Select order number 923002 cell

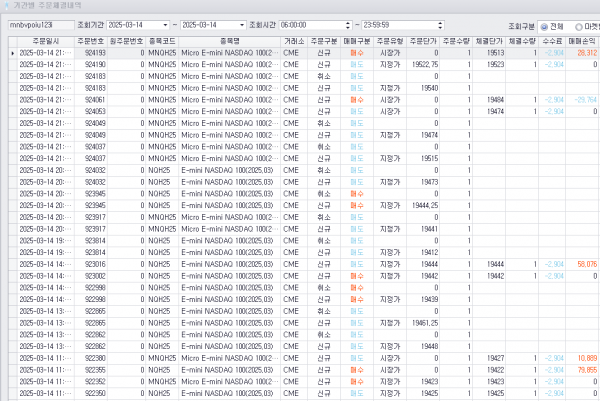[x=91, y=276]
